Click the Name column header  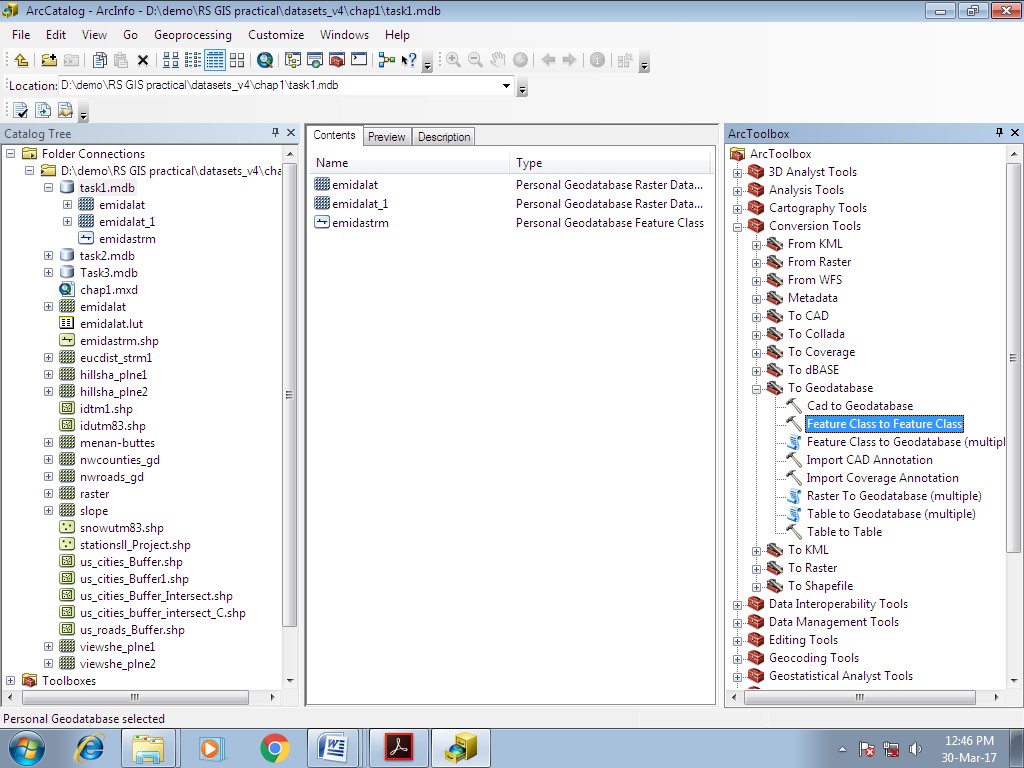click(408, 163)
